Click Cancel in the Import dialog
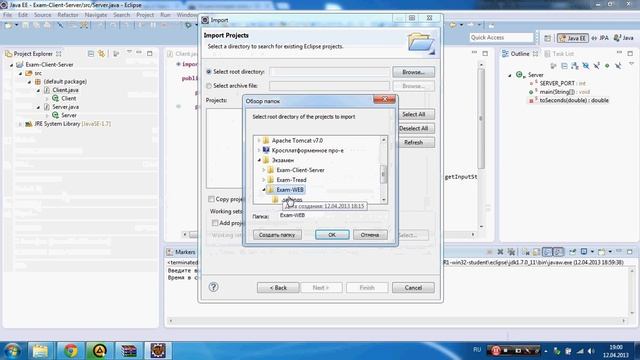Screen dimensions: 640x360 pos(413,288)
